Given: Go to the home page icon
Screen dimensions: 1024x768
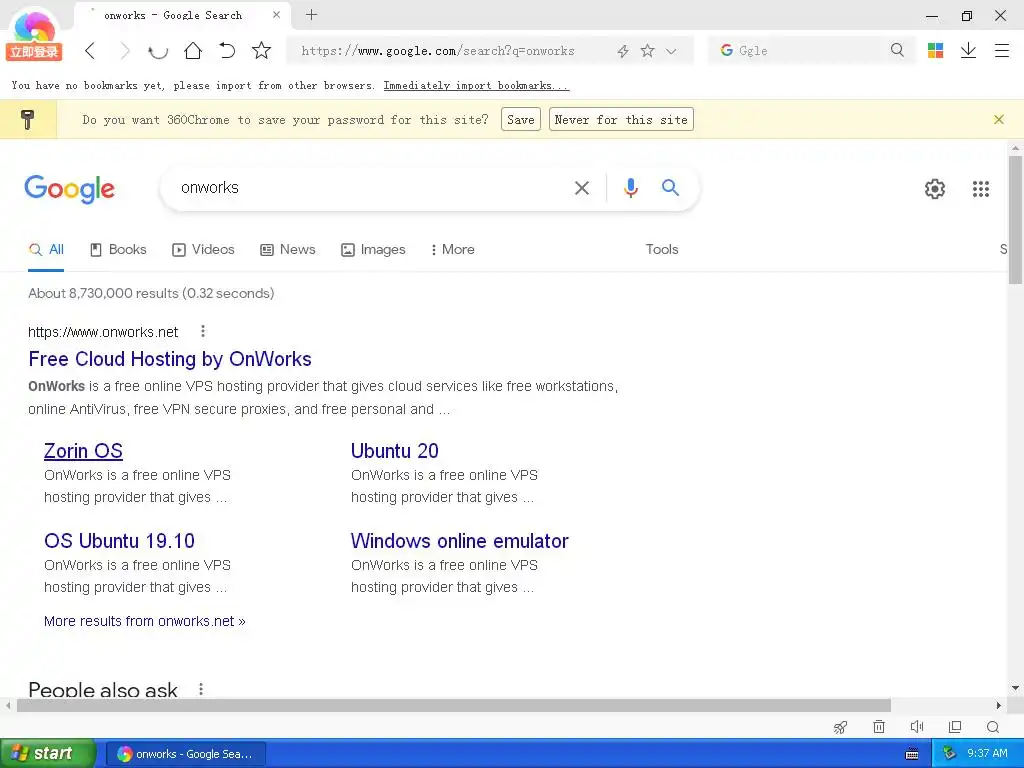Looking at the screenshot, I should click(x=193, y=51).
